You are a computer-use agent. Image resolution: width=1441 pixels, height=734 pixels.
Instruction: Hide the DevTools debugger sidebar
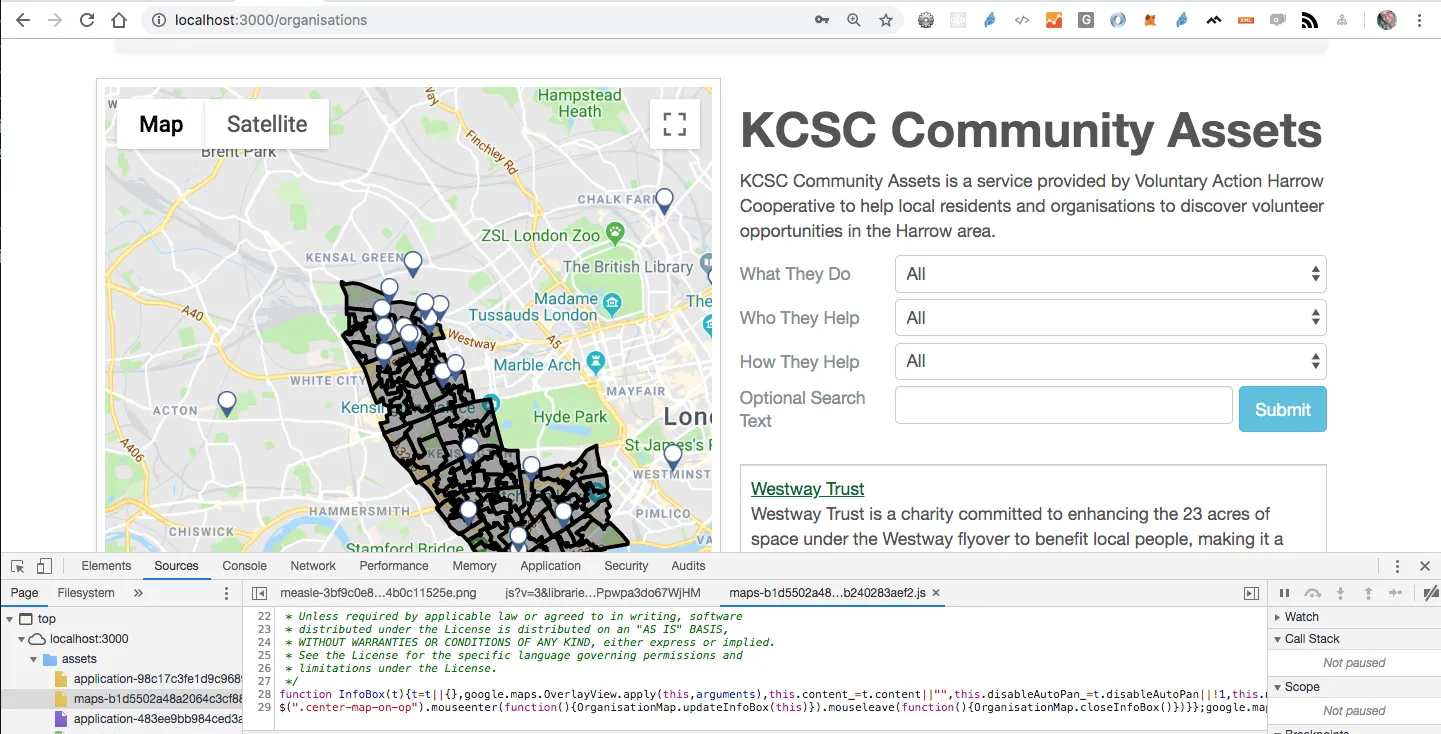click(x=1251, y=593)
